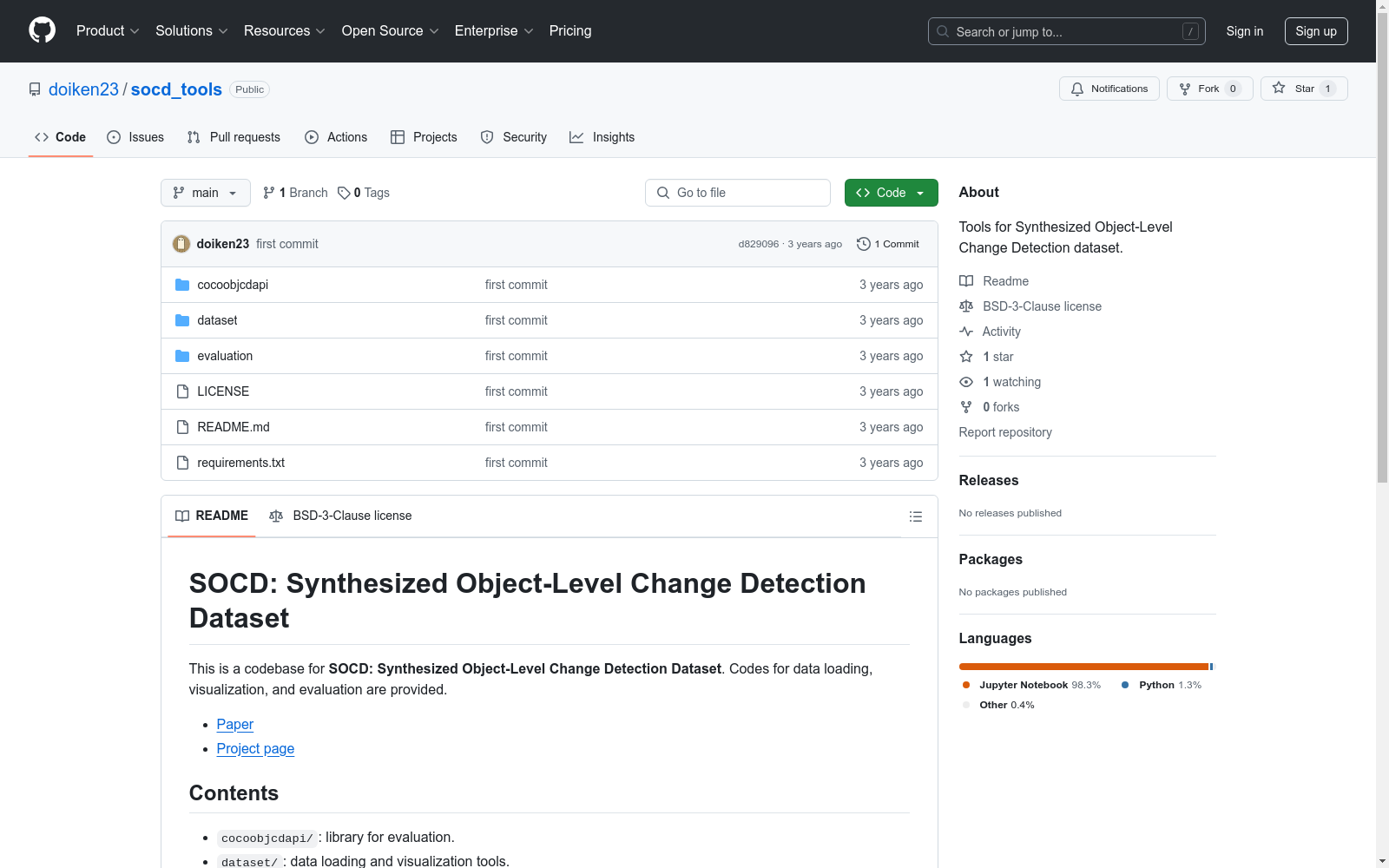The height and width of the screenshot is (868, 1389).
Task: Click the Search or jump to field
Action: (x=1067, y=31)
